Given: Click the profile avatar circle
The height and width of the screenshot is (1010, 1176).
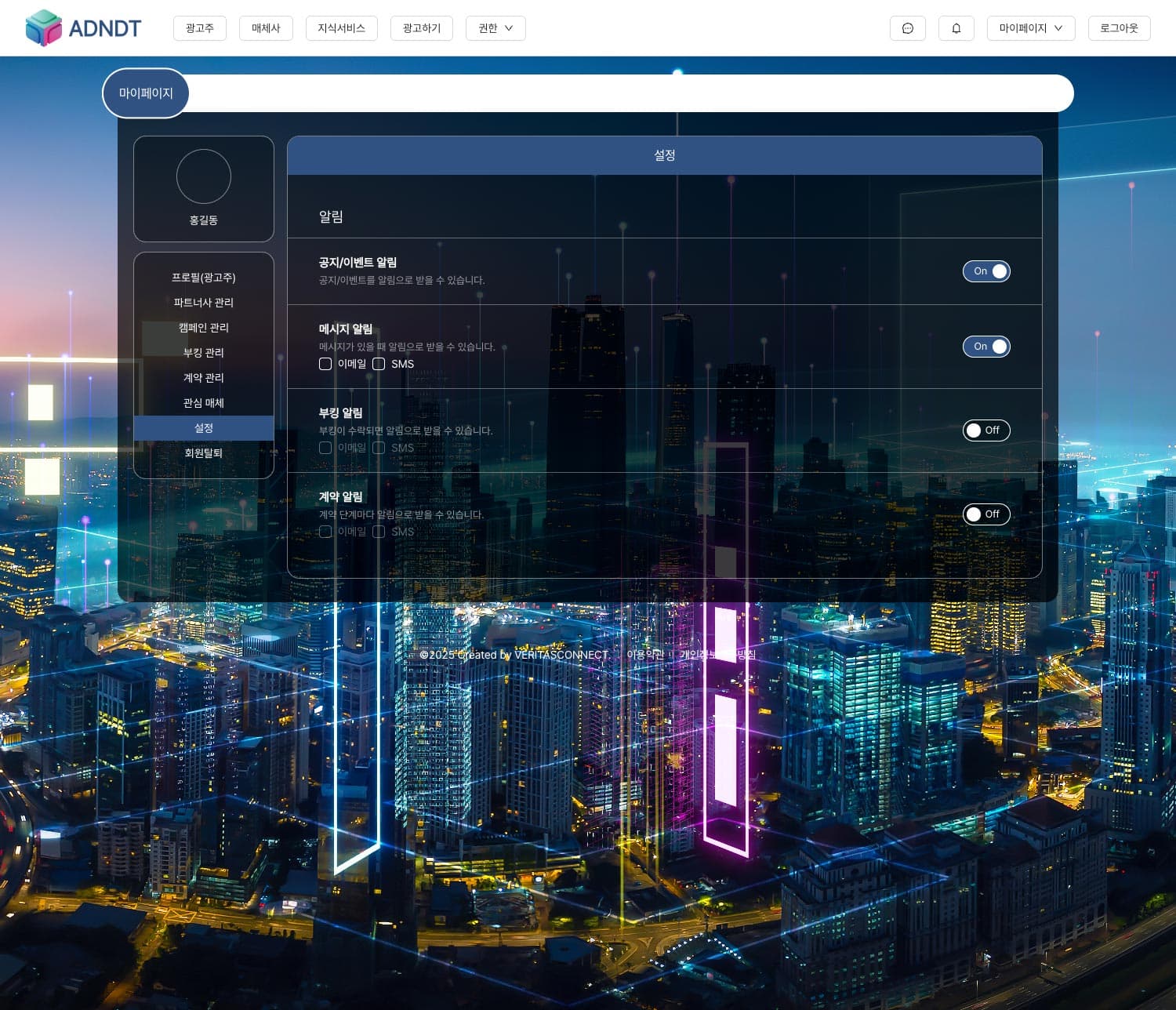Looking at the screenshot, I should 203,176.
